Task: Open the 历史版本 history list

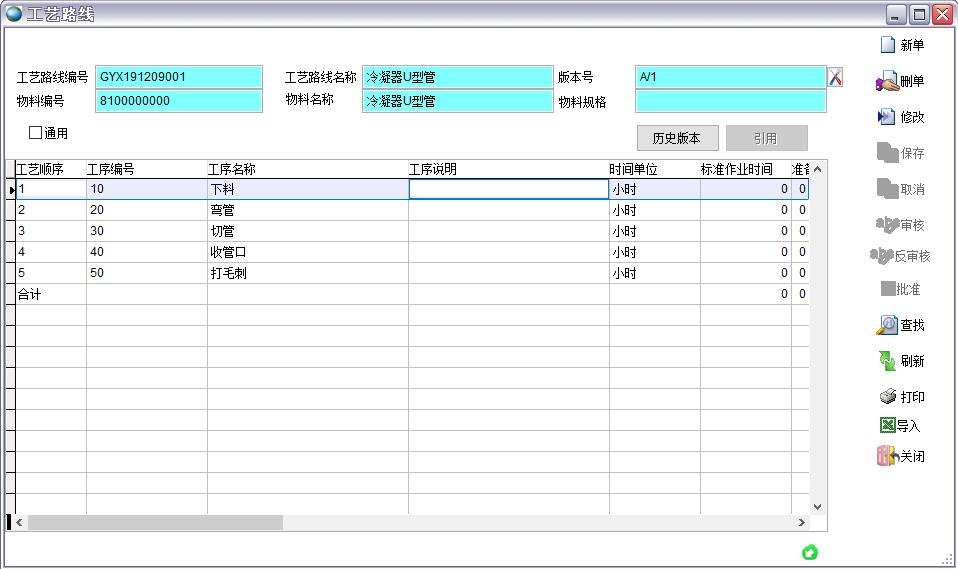Action: pyautogui.click(x=677, y=138)
